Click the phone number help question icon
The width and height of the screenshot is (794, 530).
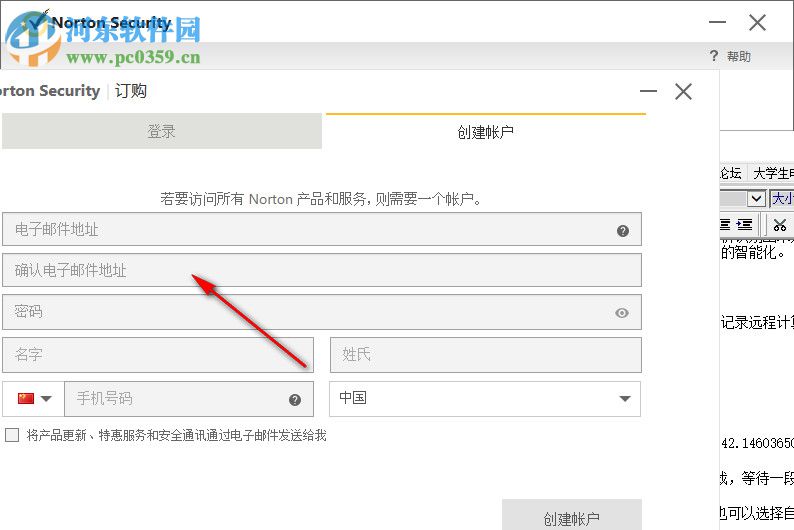point(295,400)
